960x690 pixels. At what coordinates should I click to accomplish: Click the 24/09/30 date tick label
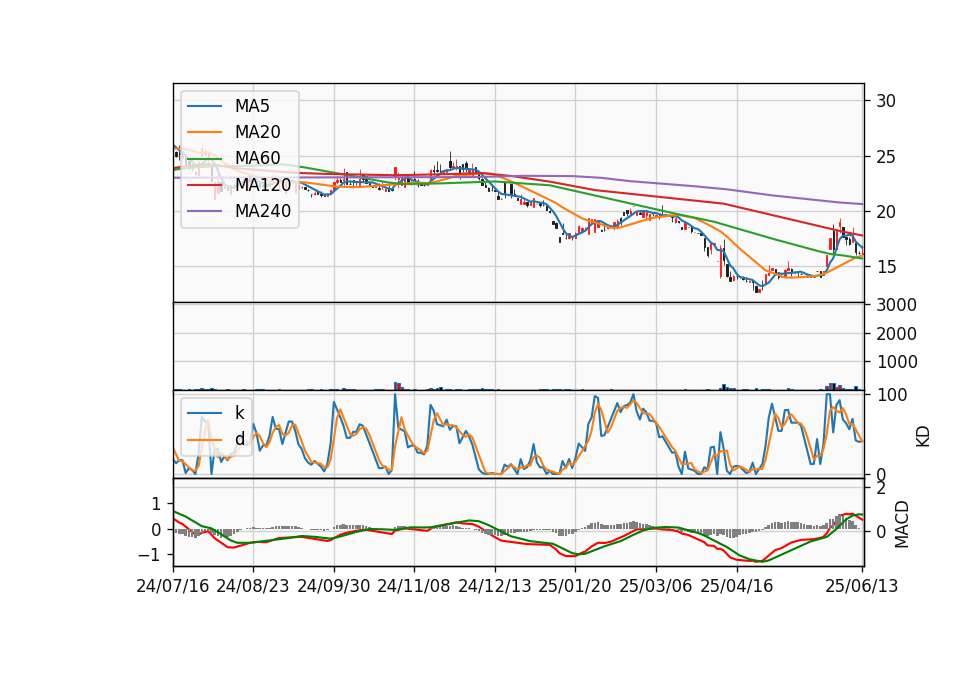point(334,586)
